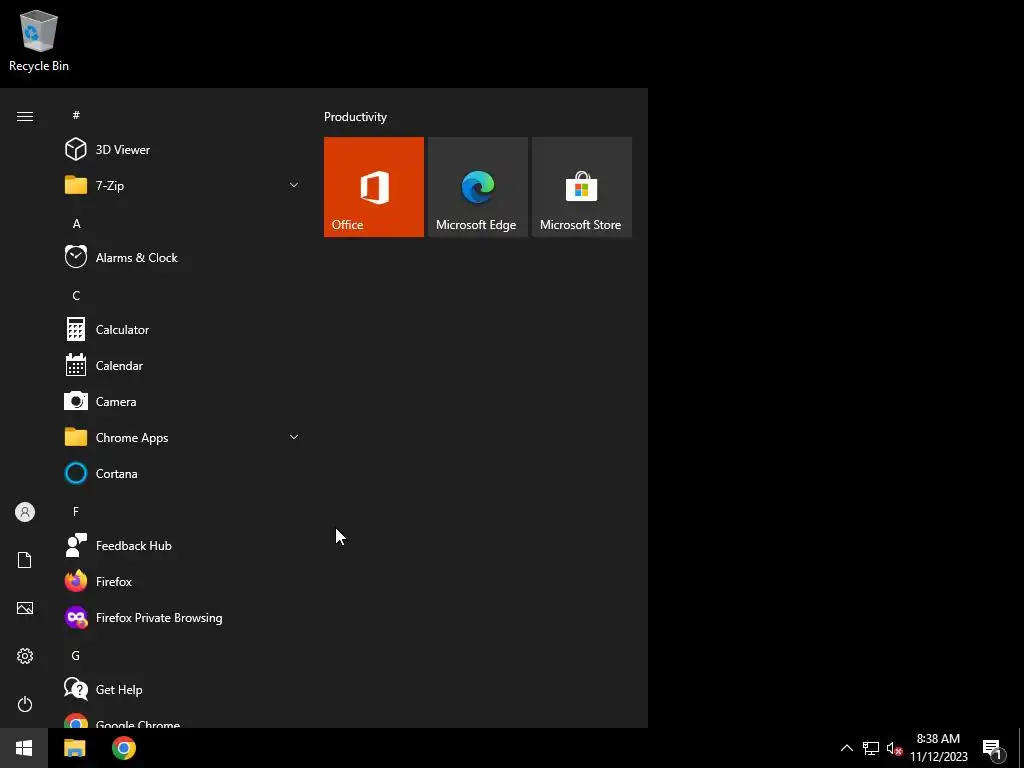The width and height of the screenshot is (1024, 768).
Task: Open Firefox Private Browsing
Action: pos(182,618)
